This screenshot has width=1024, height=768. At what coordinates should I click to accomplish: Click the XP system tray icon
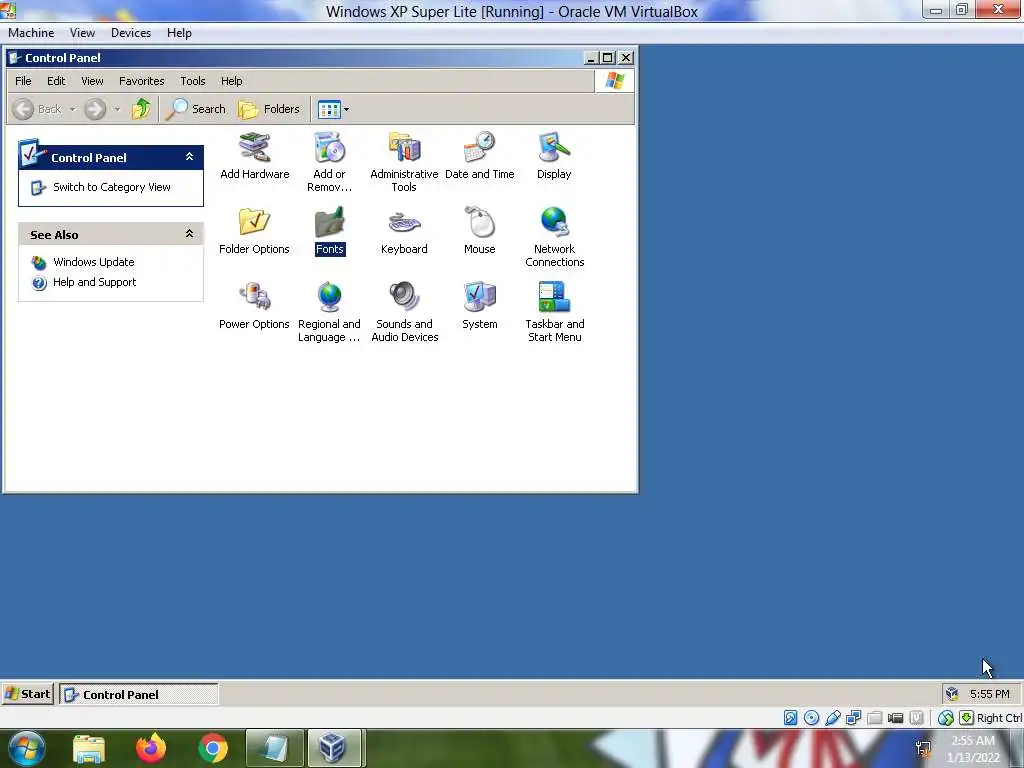coord(952,694)
